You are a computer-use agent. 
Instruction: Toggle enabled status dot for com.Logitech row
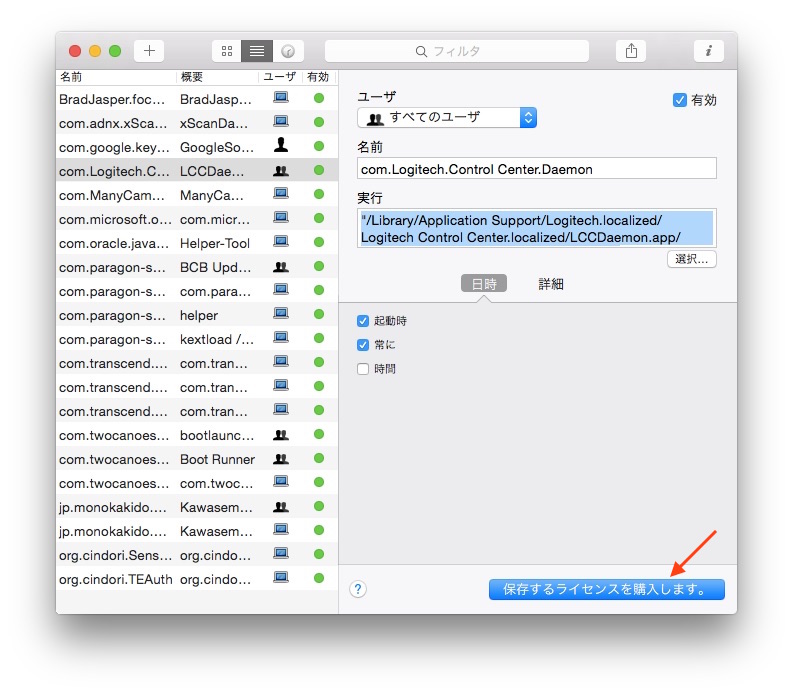pos(319,170)
